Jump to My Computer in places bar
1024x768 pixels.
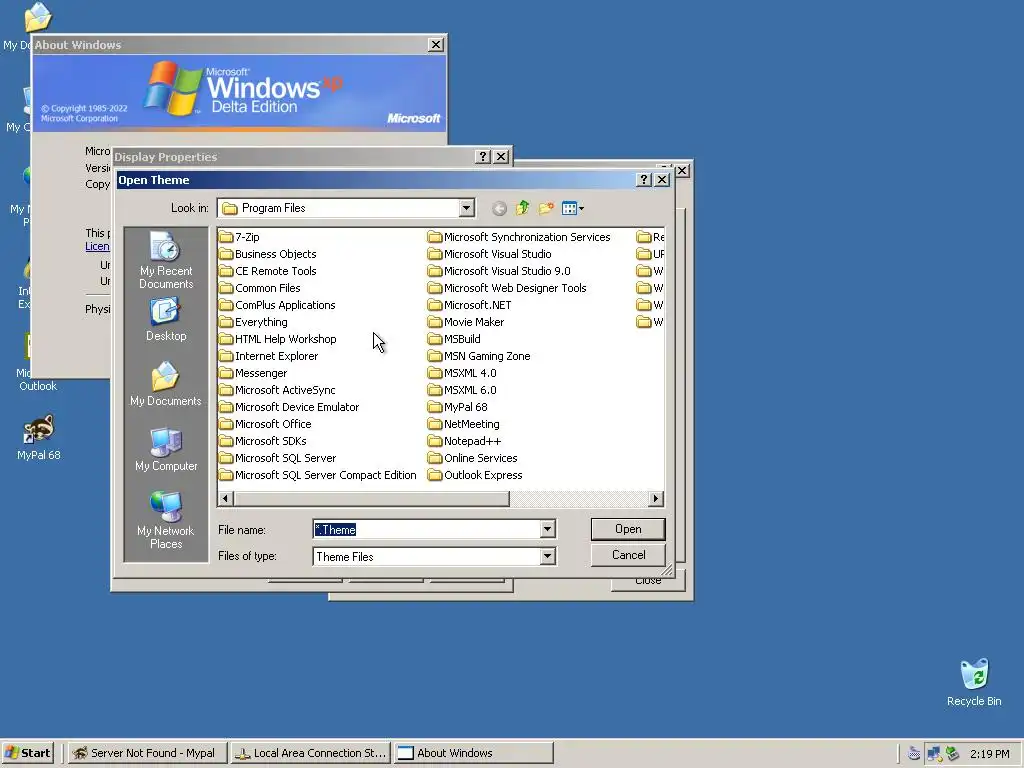coord(166,449)
